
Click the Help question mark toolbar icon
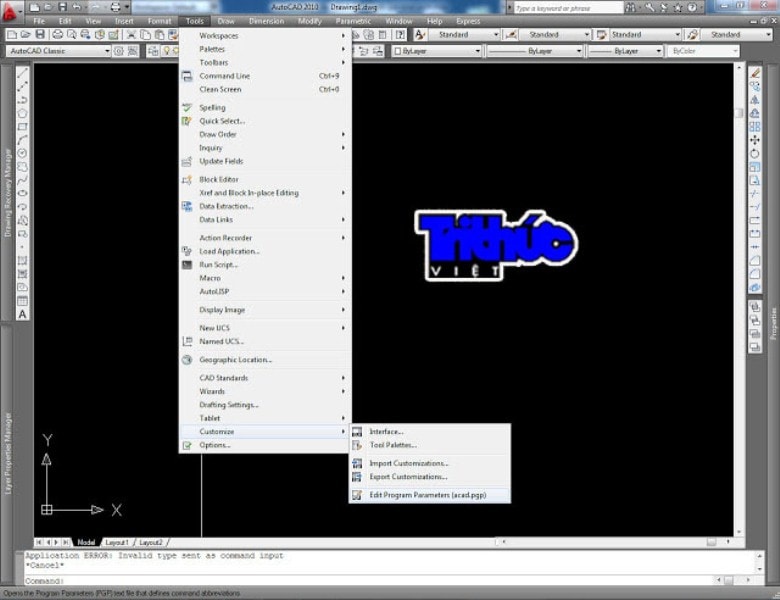click(x=400, y=34)
